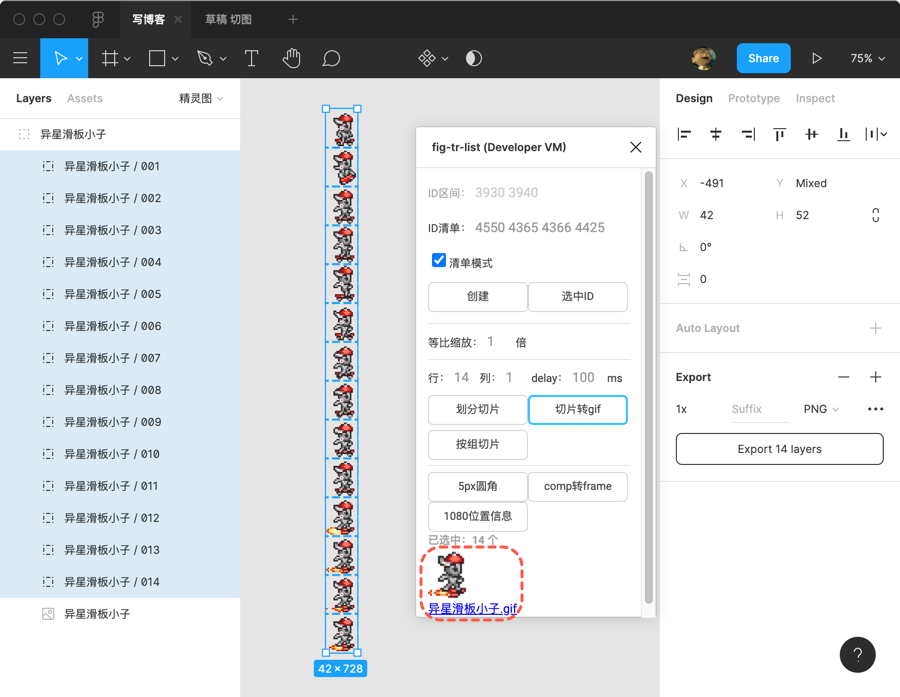Viewport: 900px width, 697px height.
Task: Select the Hand tool
Action: [x=291, y=58]
